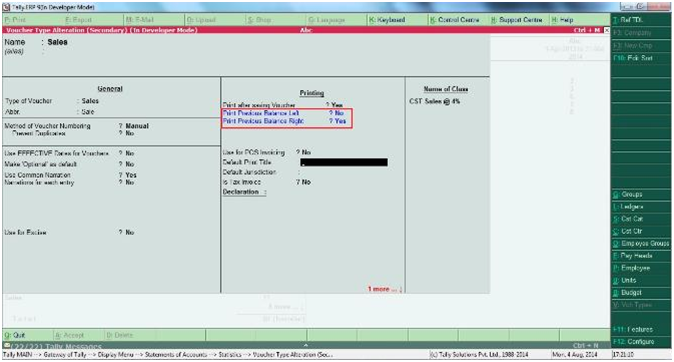Open H: Help from the top bar
The image size is (674, 362).
(x=562, y=20)
